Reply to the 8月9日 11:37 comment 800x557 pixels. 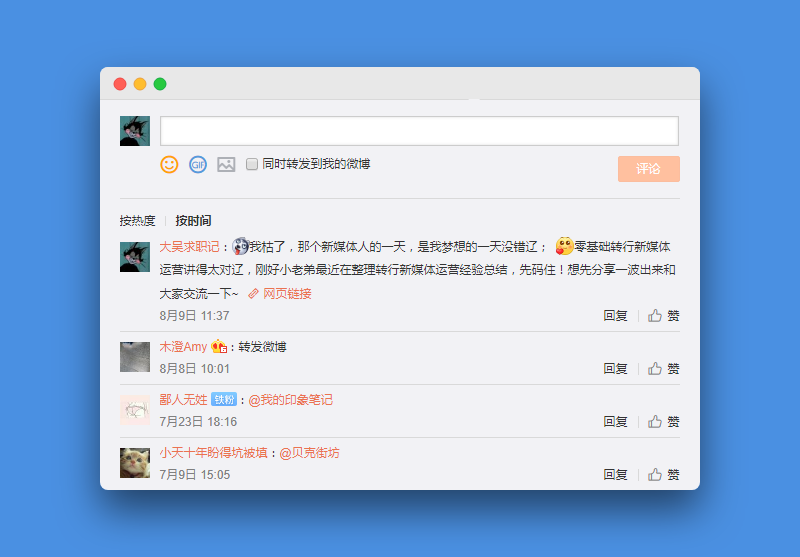click(615, 316)
